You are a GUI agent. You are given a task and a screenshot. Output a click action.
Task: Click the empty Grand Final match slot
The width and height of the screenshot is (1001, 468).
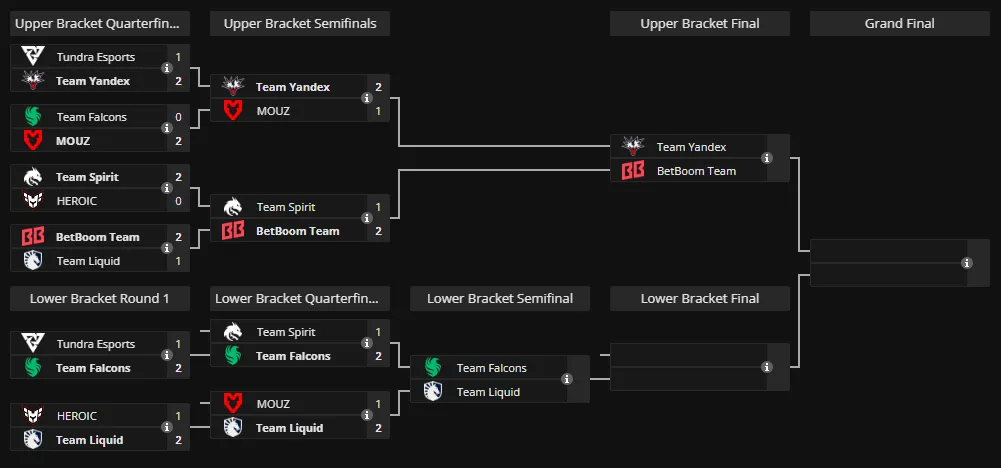coord(899,263)
